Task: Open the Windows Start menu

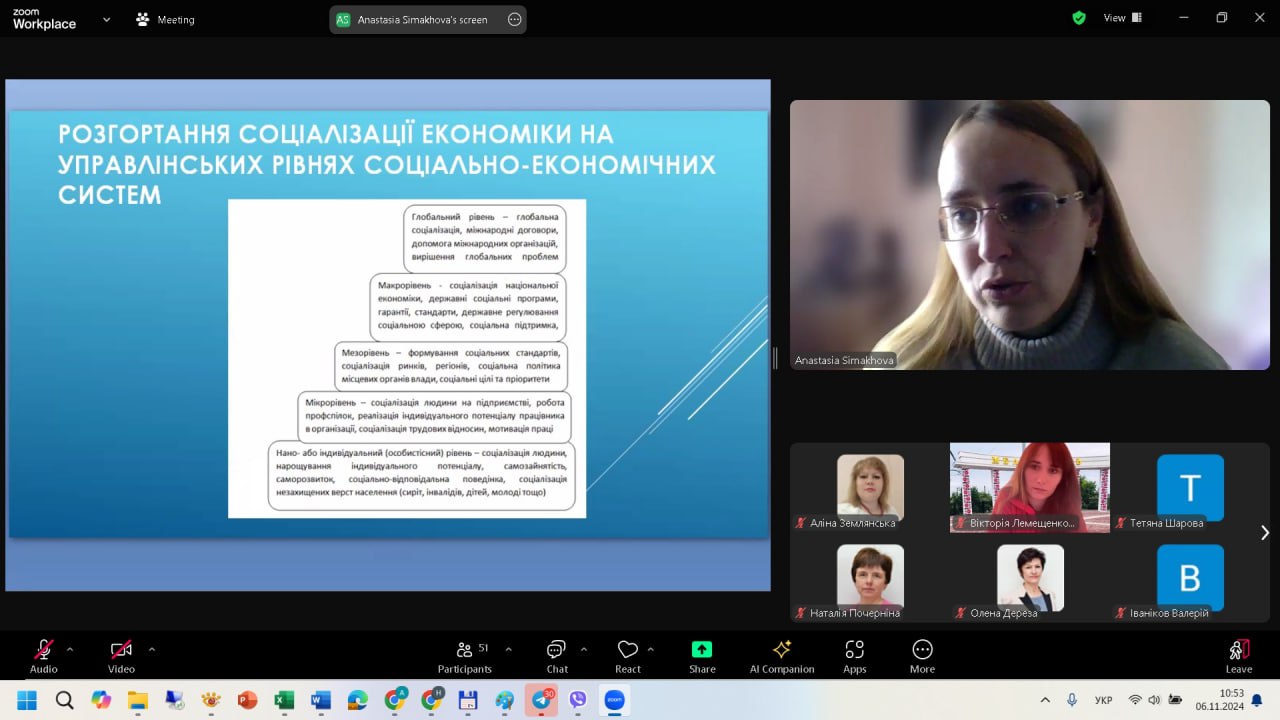Action: (27, 700)
